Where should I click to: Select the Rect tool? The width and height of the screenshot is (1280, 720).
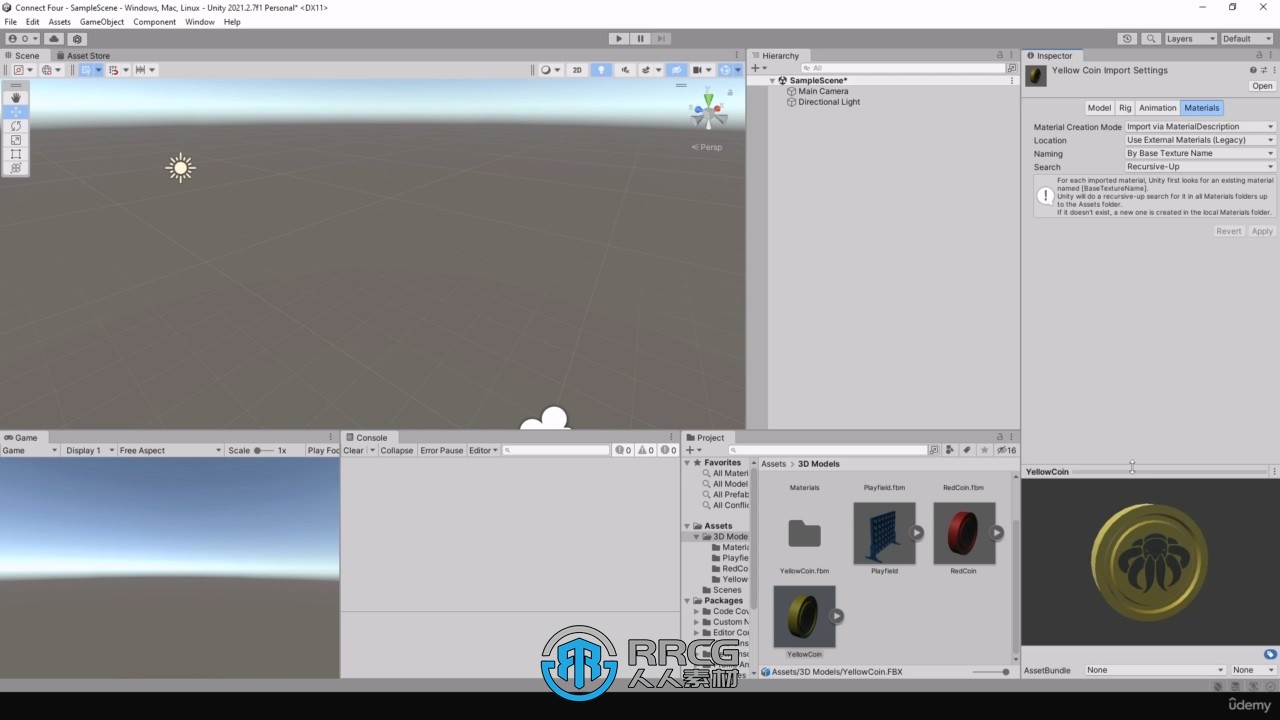[16, 154]
